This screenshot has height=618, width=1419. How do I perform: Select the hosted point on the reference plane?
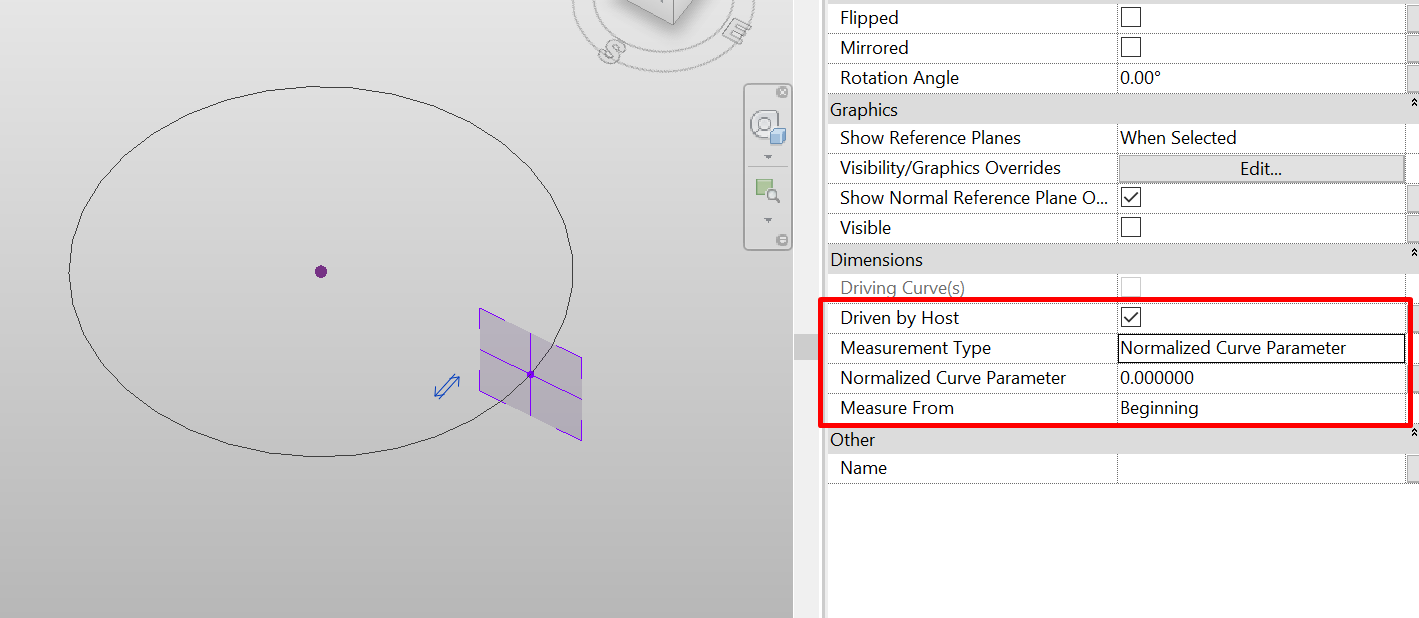point(530,374)
